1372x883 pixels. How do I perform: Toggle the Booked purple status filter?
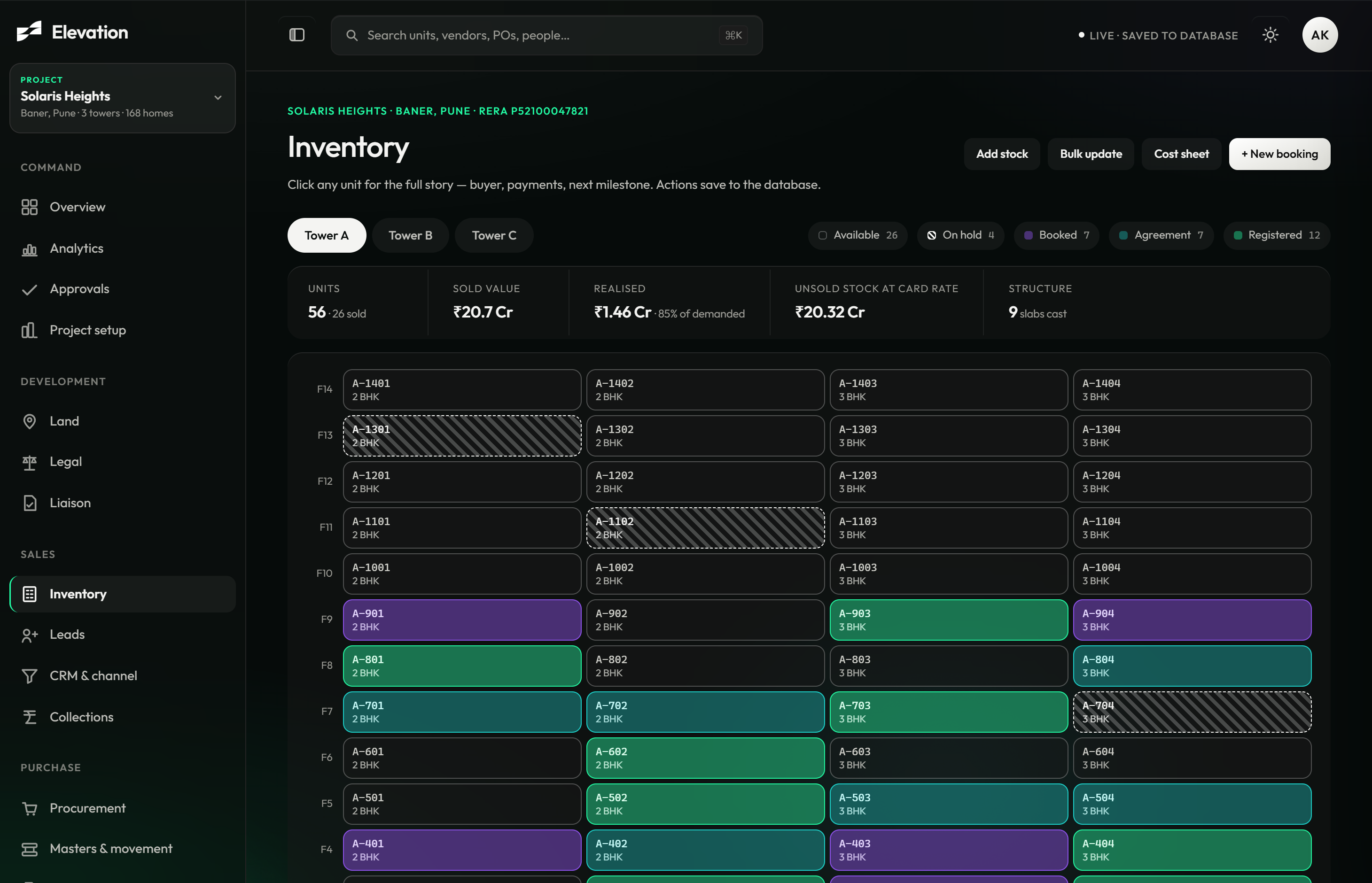pos(1056,235)
